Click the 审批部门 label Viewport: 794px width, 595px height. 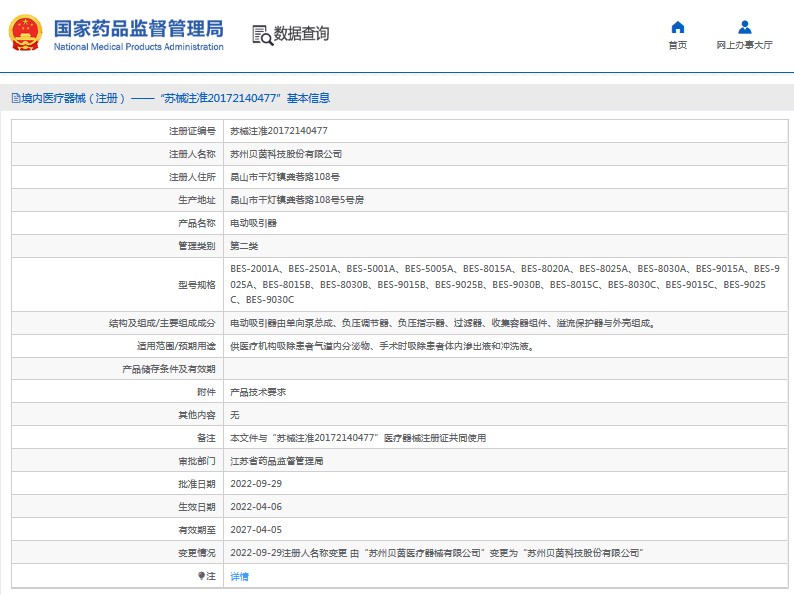pyautogui.click(x=197, y=461)
